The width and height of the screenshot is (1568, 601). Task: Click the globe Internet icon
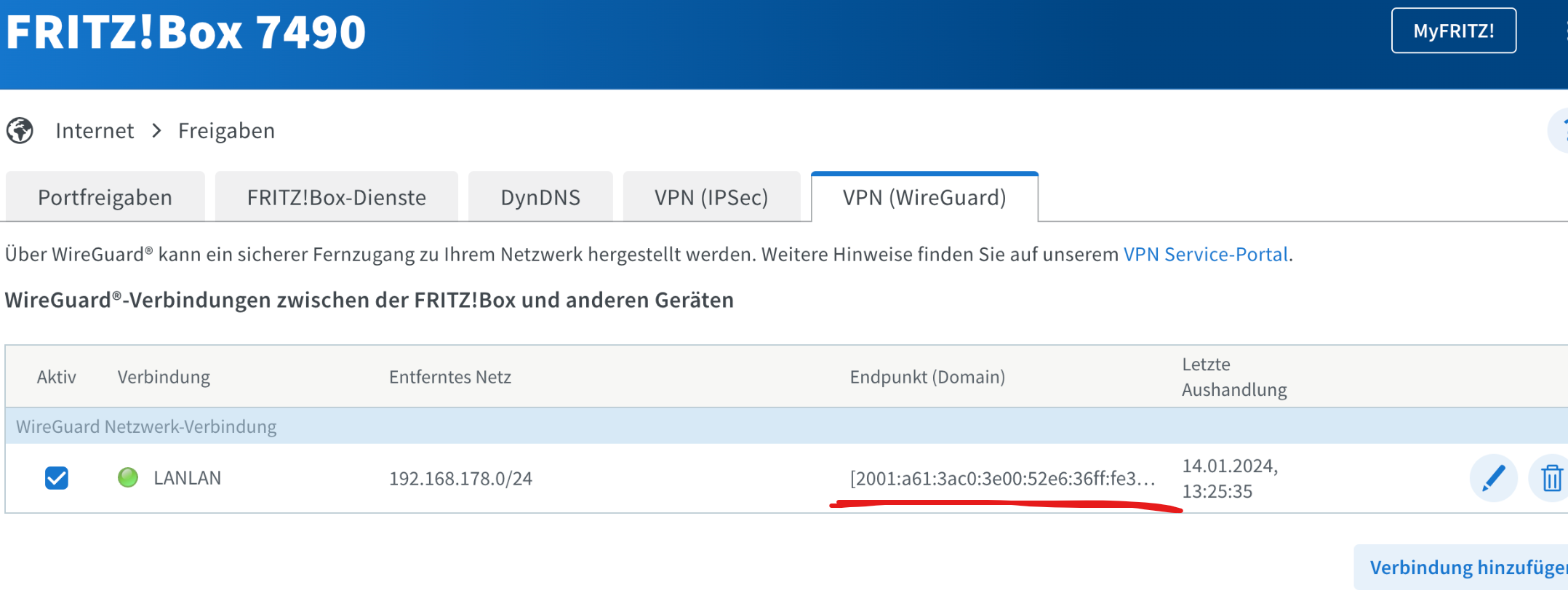coord(20,131)
